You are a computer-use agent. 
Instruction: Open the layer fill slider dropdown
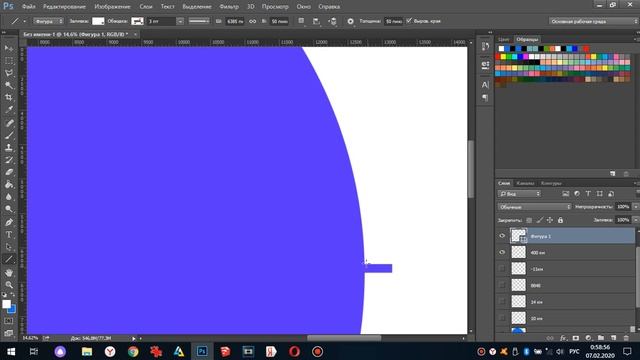point(636,220)
